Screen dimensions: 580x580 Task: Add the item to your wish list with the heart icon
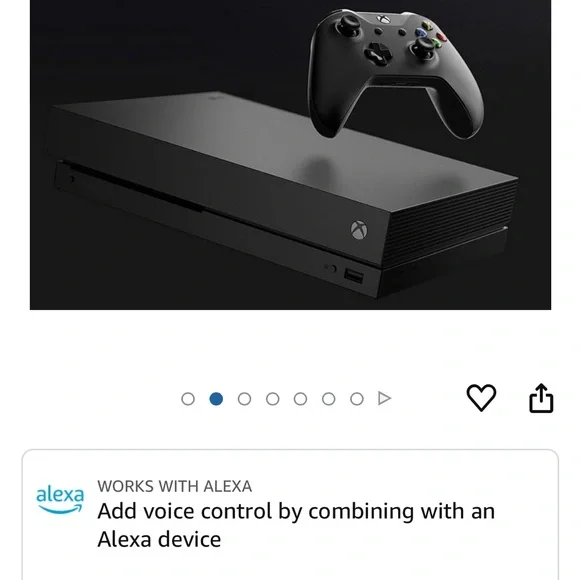[481, 398]
